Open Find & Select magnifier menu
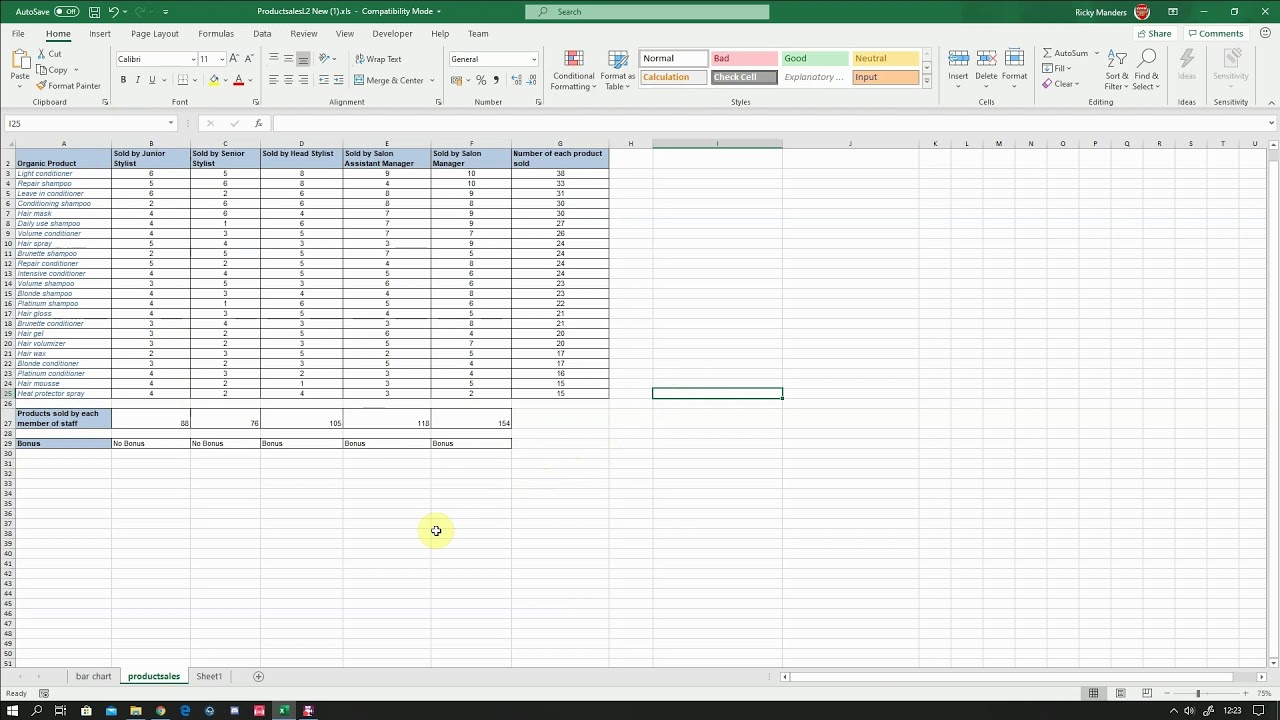This screenshot has height=720, width=1280. (x=1147, y=69)
